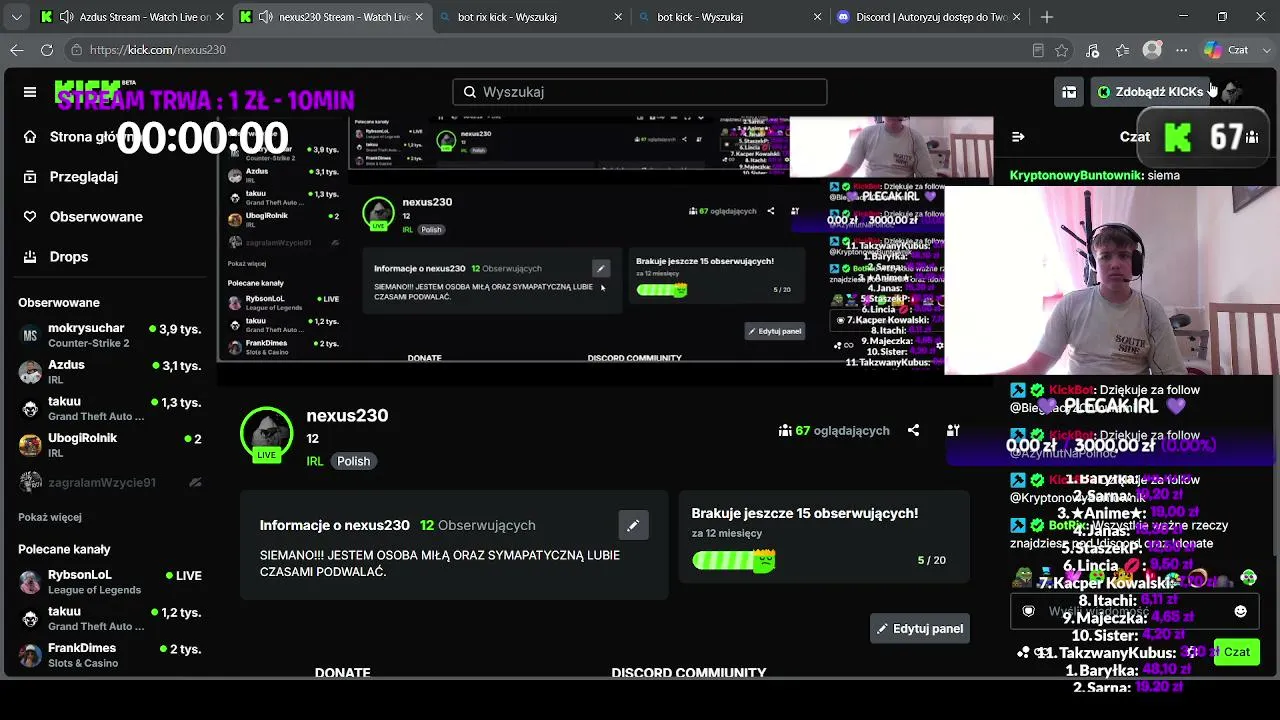
Task: Edit channel info with pencil icon
Action: tap(633, 525)
